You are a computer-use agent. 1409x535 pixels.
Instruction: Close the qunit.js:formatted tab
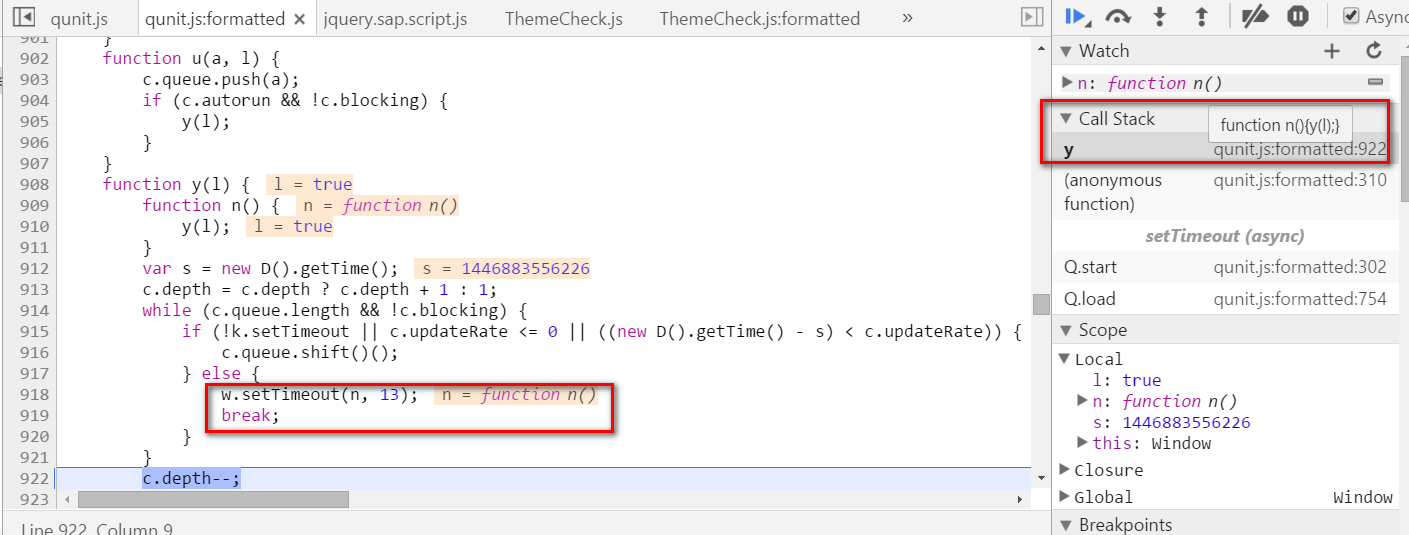[300, 19]
